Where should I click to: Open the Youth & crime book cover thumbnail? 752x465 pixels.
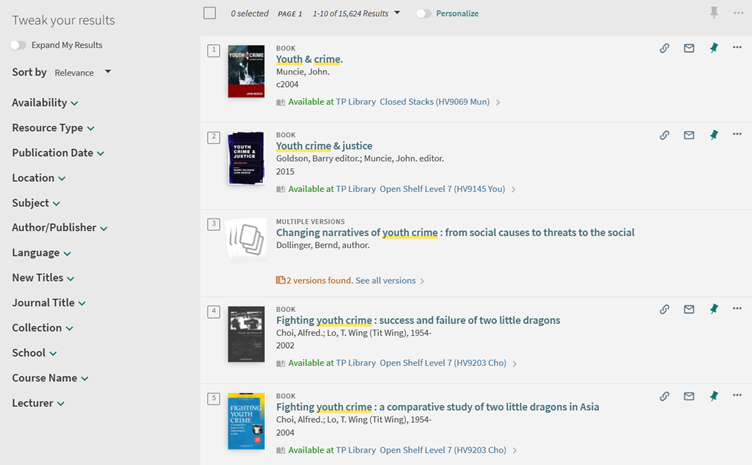point(245,70)
